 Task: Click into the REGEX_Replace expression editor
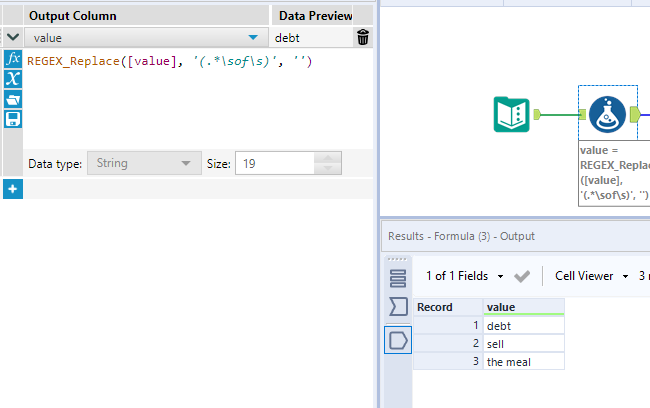click(x=198, y=99)
